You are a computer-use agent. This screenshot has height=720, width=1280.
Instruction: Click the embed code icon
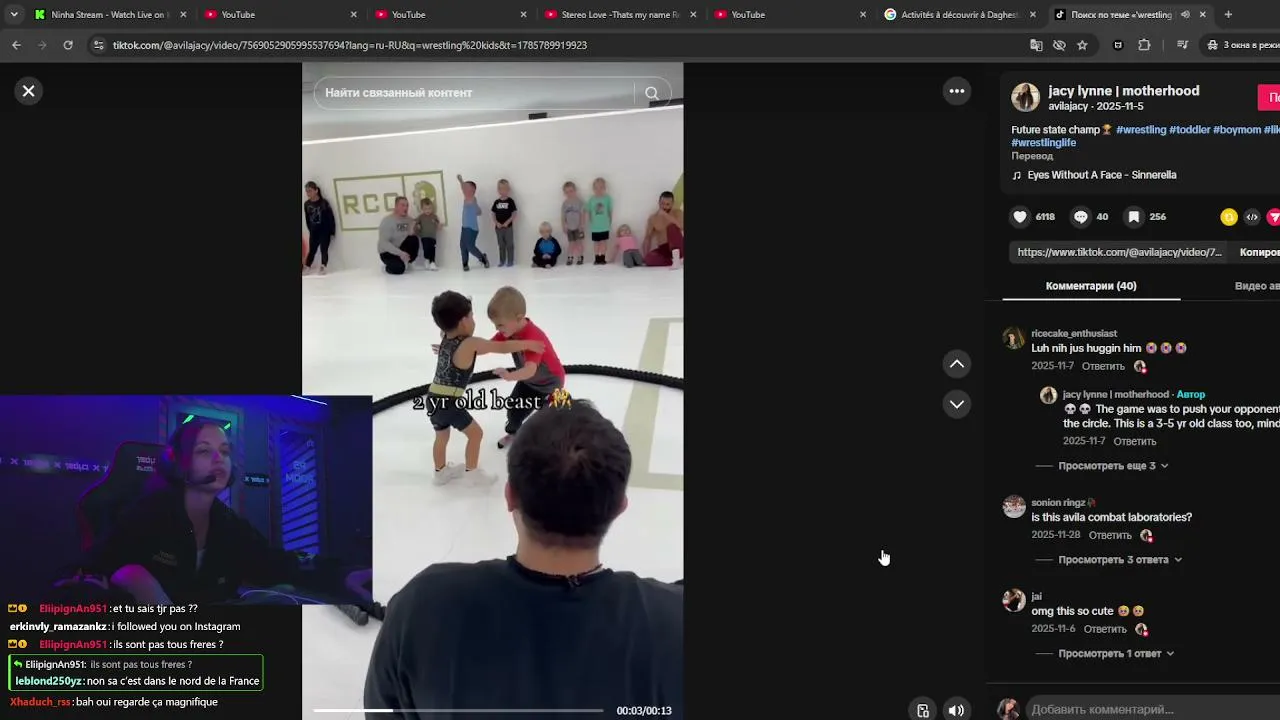click(1252, 217)
